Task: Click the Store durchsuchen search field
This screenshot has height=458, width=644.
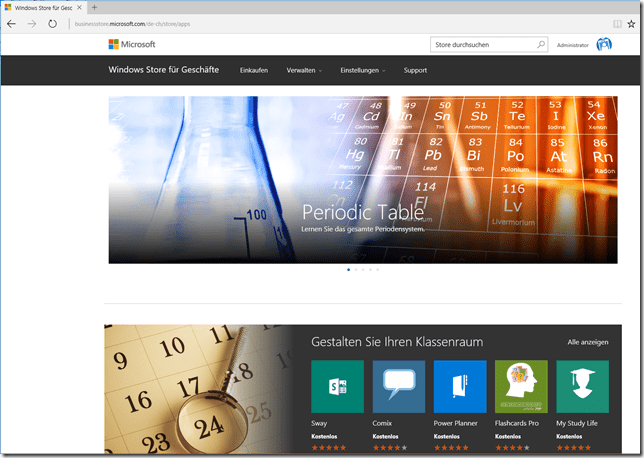Action: tap(482, 45)
